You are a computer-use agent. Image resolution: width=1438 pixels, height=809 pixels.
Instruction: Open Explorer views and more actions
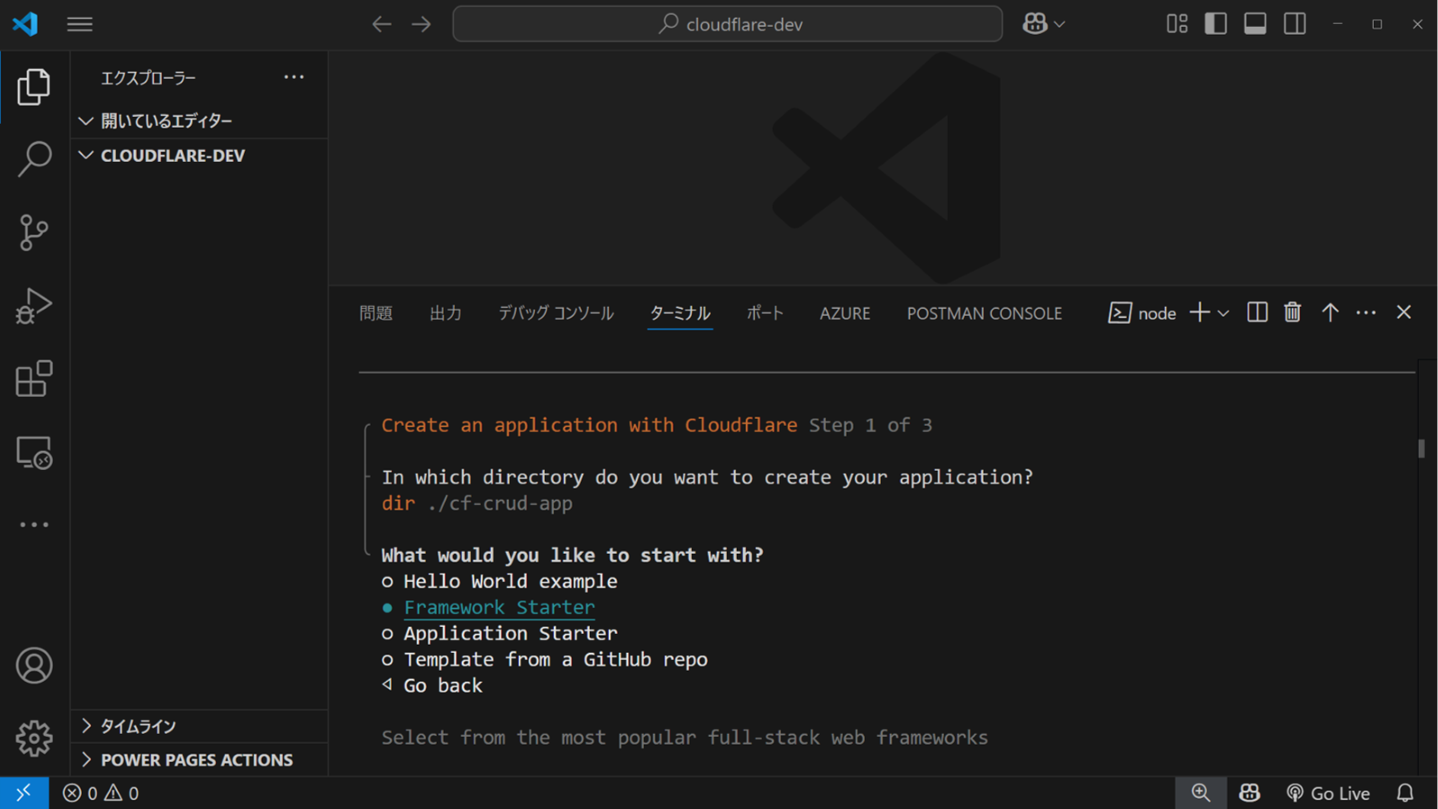tap(294, 77)
